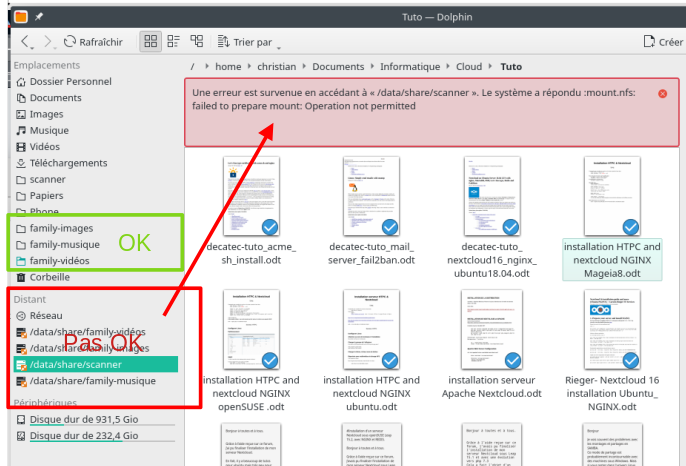Screen dimensions: 686x466
Task: Click check badge on decatec-tuto_acme_sh_install.odt
Action: 270,227
